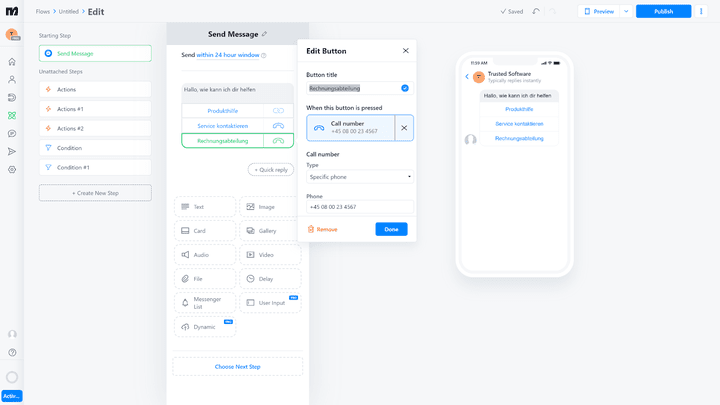
Task: Click the Produkthilfe button in message editor
Action: [x=223, y=111]
